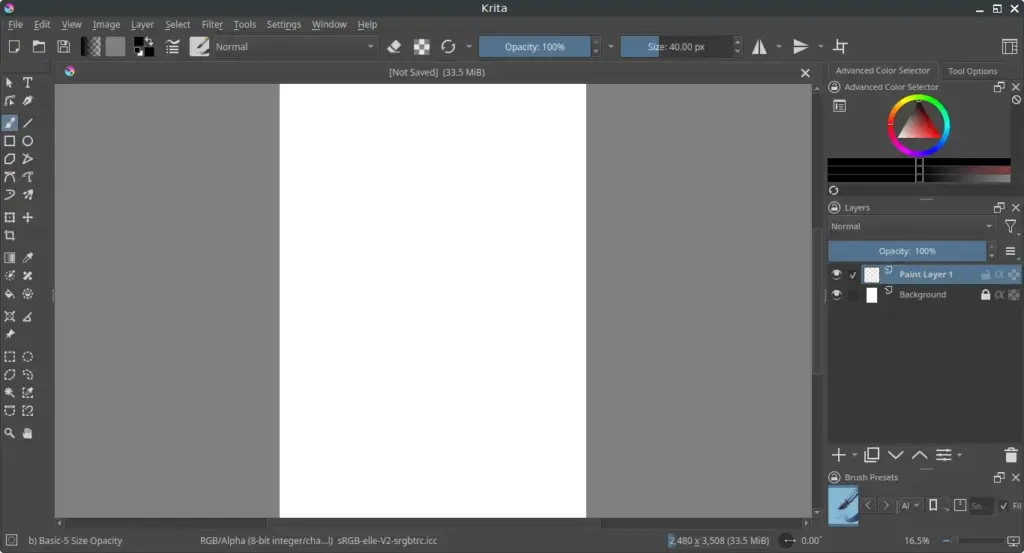This screenshot has height=553, width=1024.
Task: Open the layer blending mode Normal dropdown
Action: coord(912,227)
